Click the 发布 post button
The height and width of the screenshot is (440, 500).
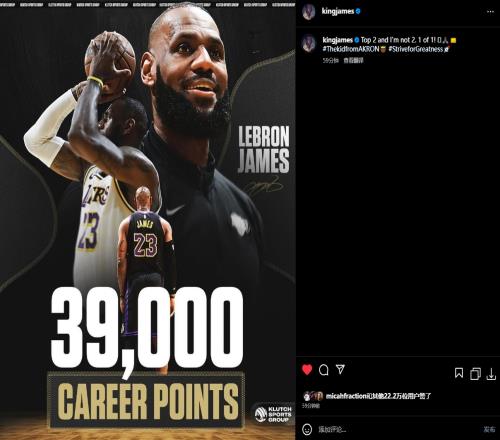489,429
